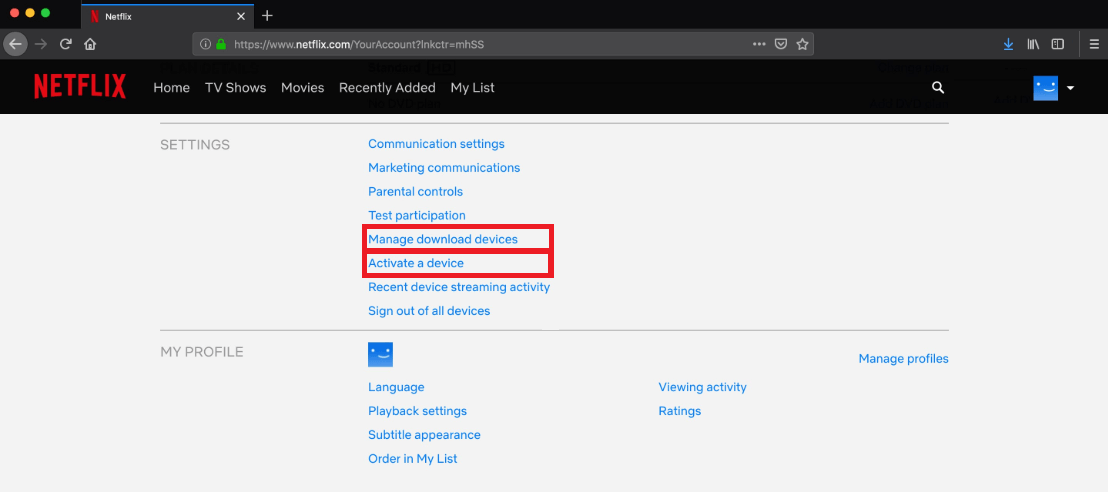Click the browser forward arrow button
Screen dimensions: 1108x492
click(x=41, y=44)
